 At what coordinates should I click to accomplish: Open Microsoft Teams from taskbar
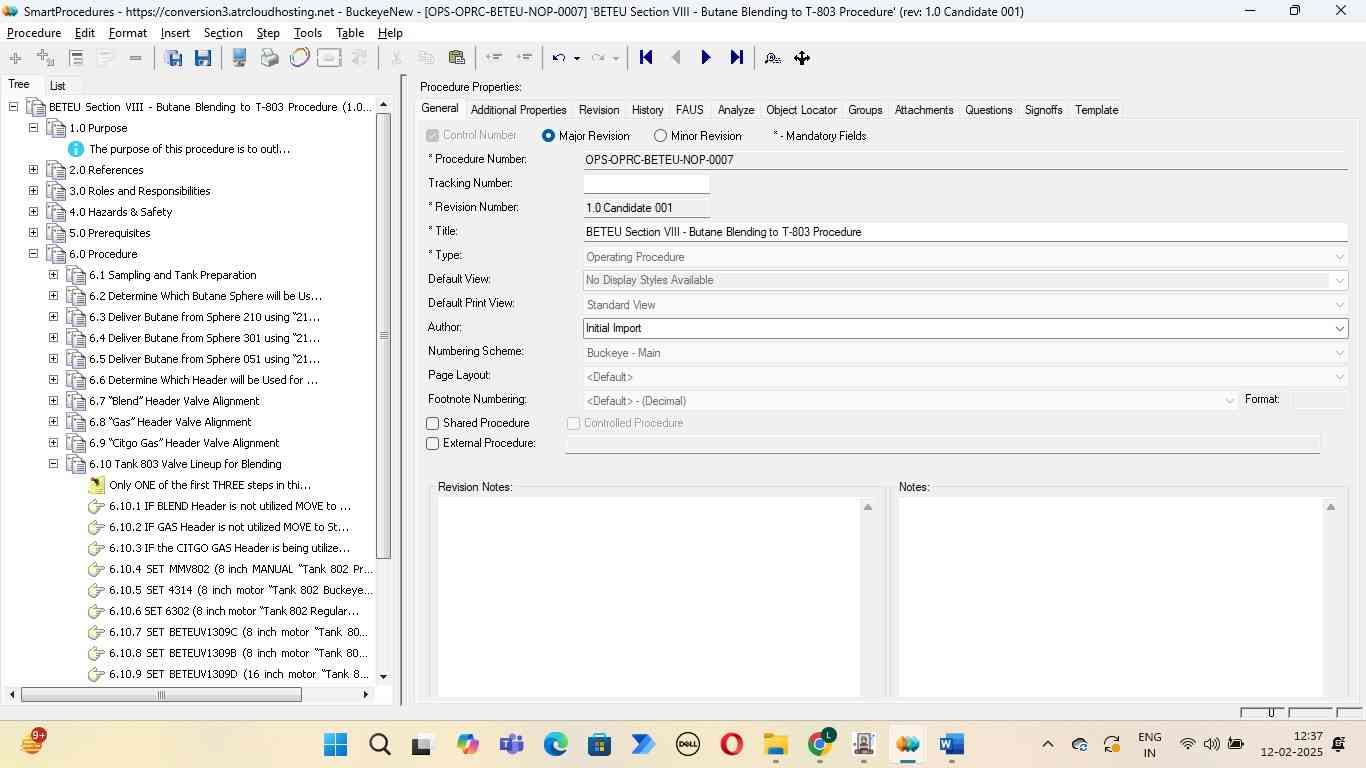tap(512, 745)
